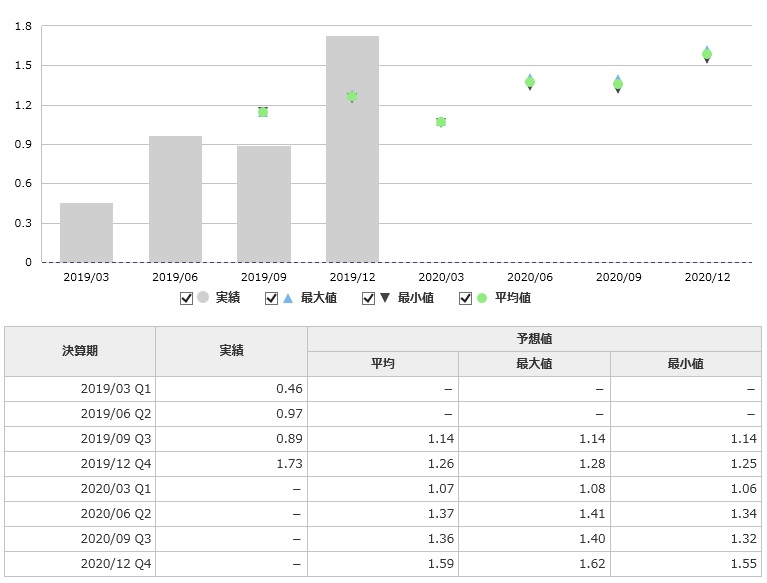Viewport: 767px width, 583px height.
Task: Select the 2020/12 Q4 row label
Action: [116, 564]
